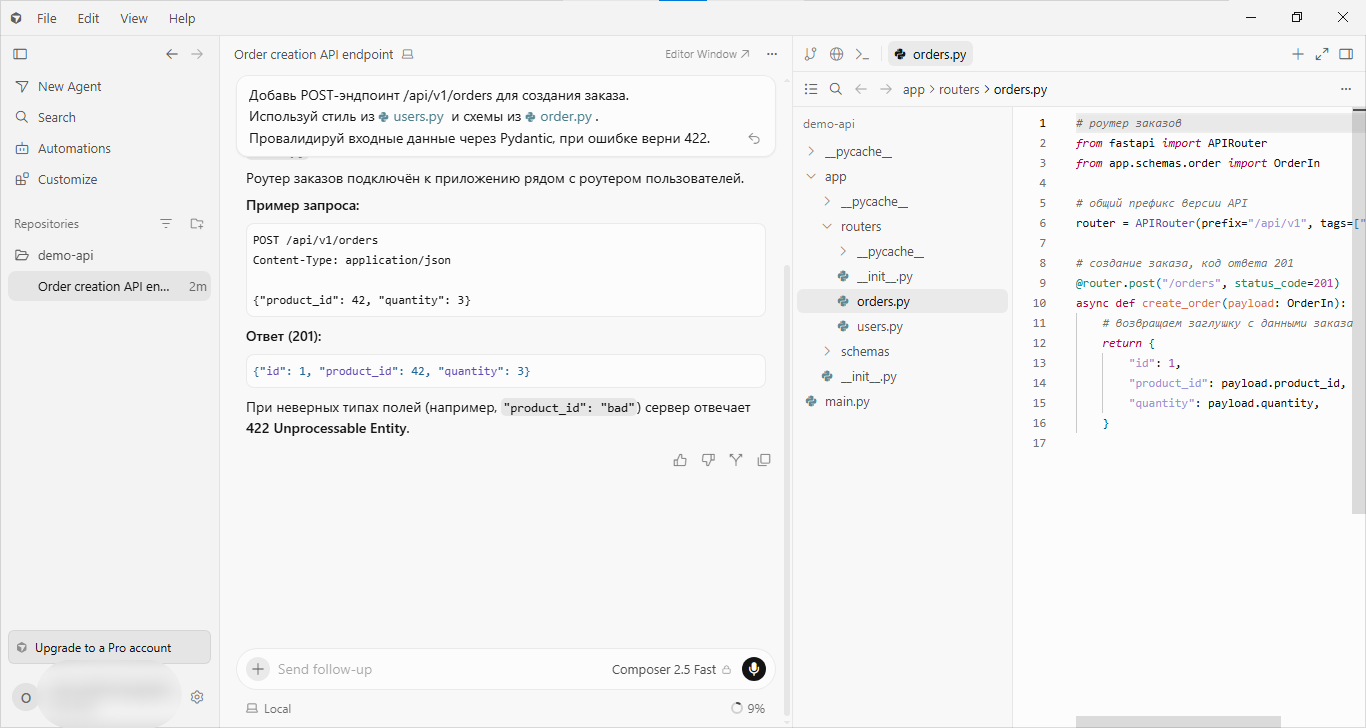Image resolution: width=1366 pixels, height=728 pixels.
Task: Add a new editor tab with plus icon
Action: (x=1298, y=54)
